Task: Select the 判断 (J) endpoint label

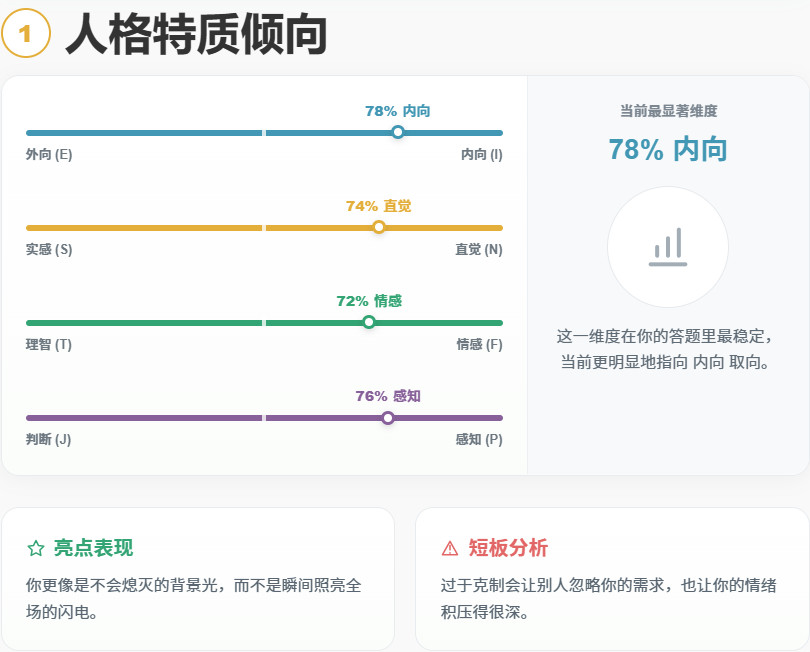Action: (46, 437)
